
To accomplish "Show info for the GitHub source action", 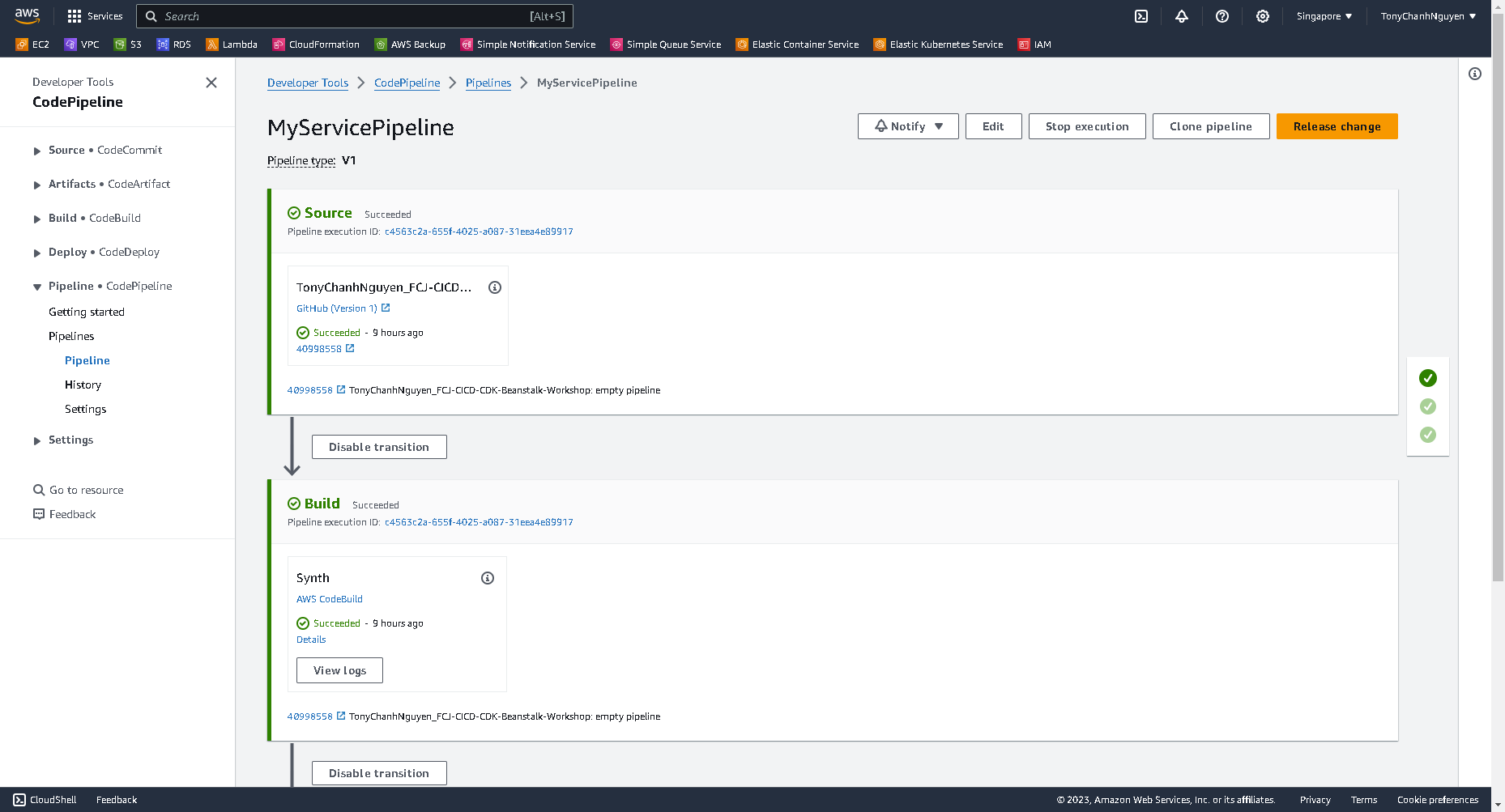I will tap(495, 287).
